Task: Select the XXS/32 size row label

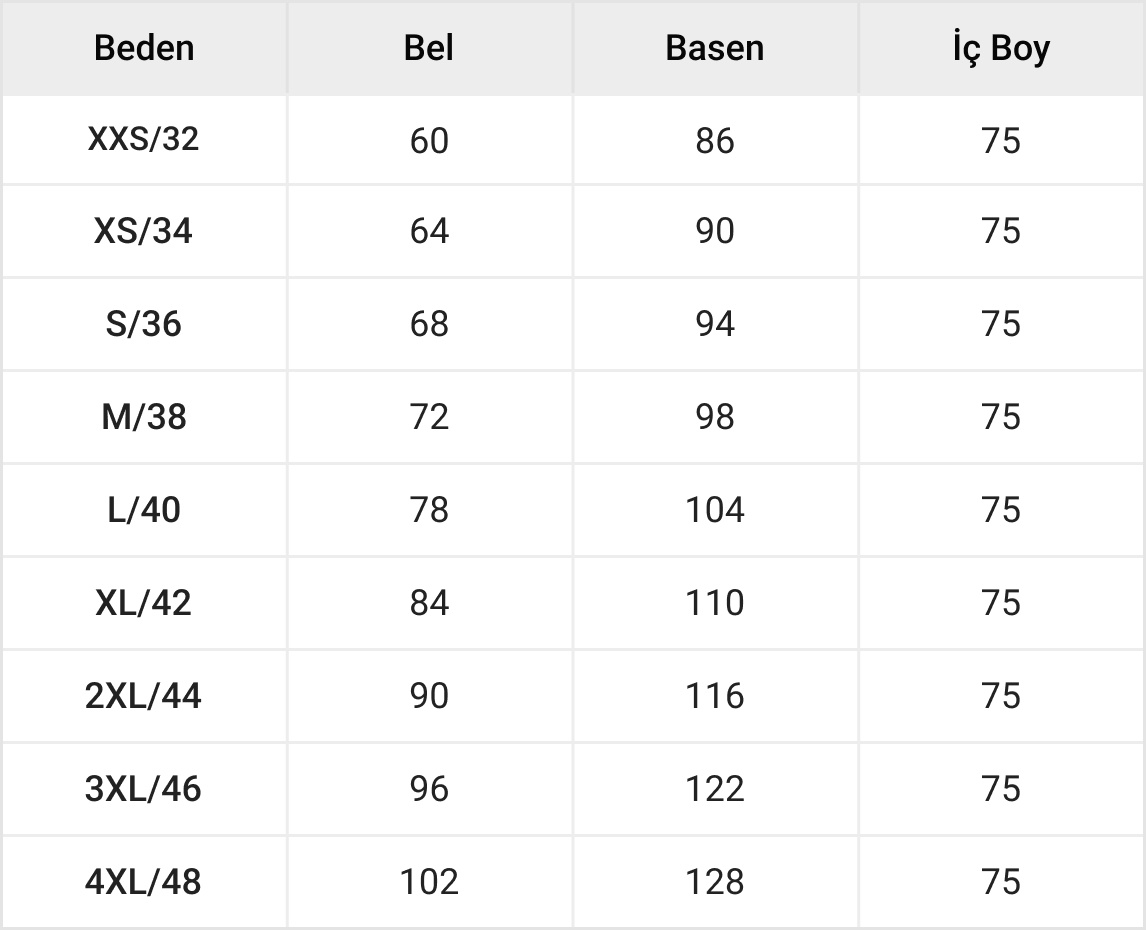Action: 144,139
